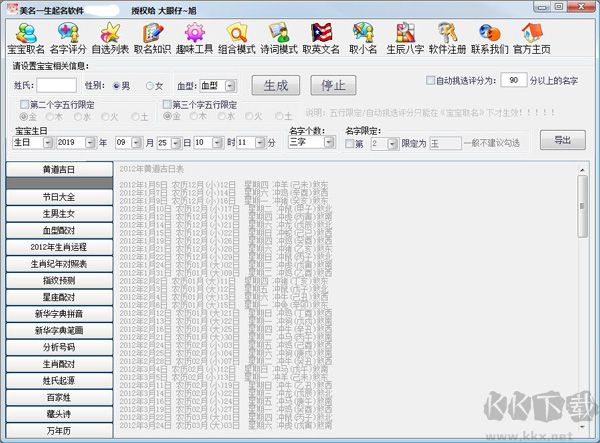
Task: Select the 组合模式 magnifier icon
Action: (x=236, y=38)
